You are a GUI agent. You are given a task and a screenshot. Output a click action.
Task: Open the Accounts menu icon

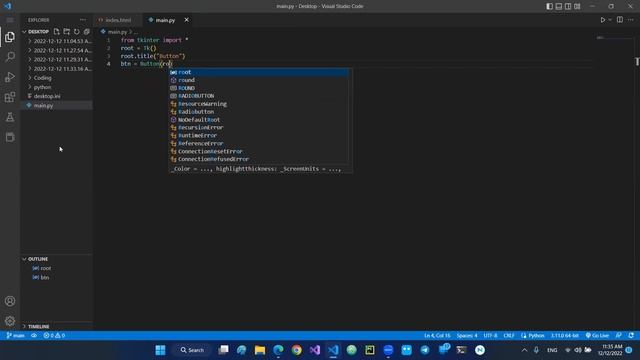click(10, 301)
